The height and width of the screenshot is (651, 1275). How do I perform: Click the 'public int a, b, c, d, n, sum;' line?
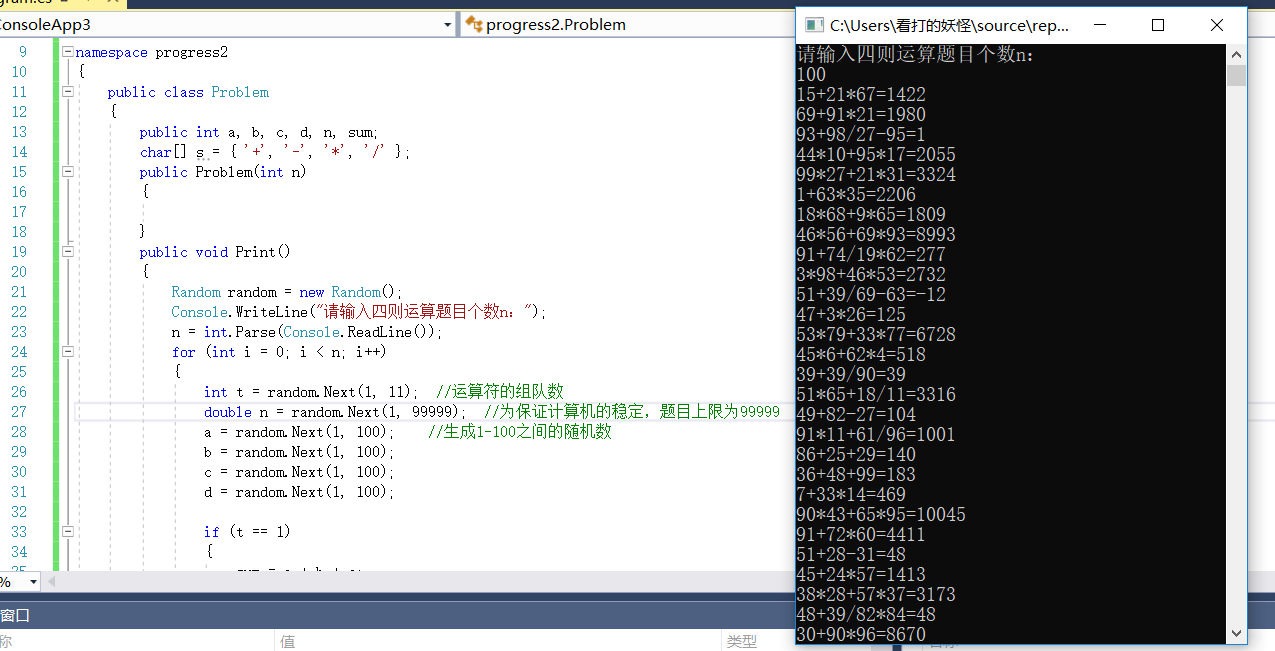259,132
